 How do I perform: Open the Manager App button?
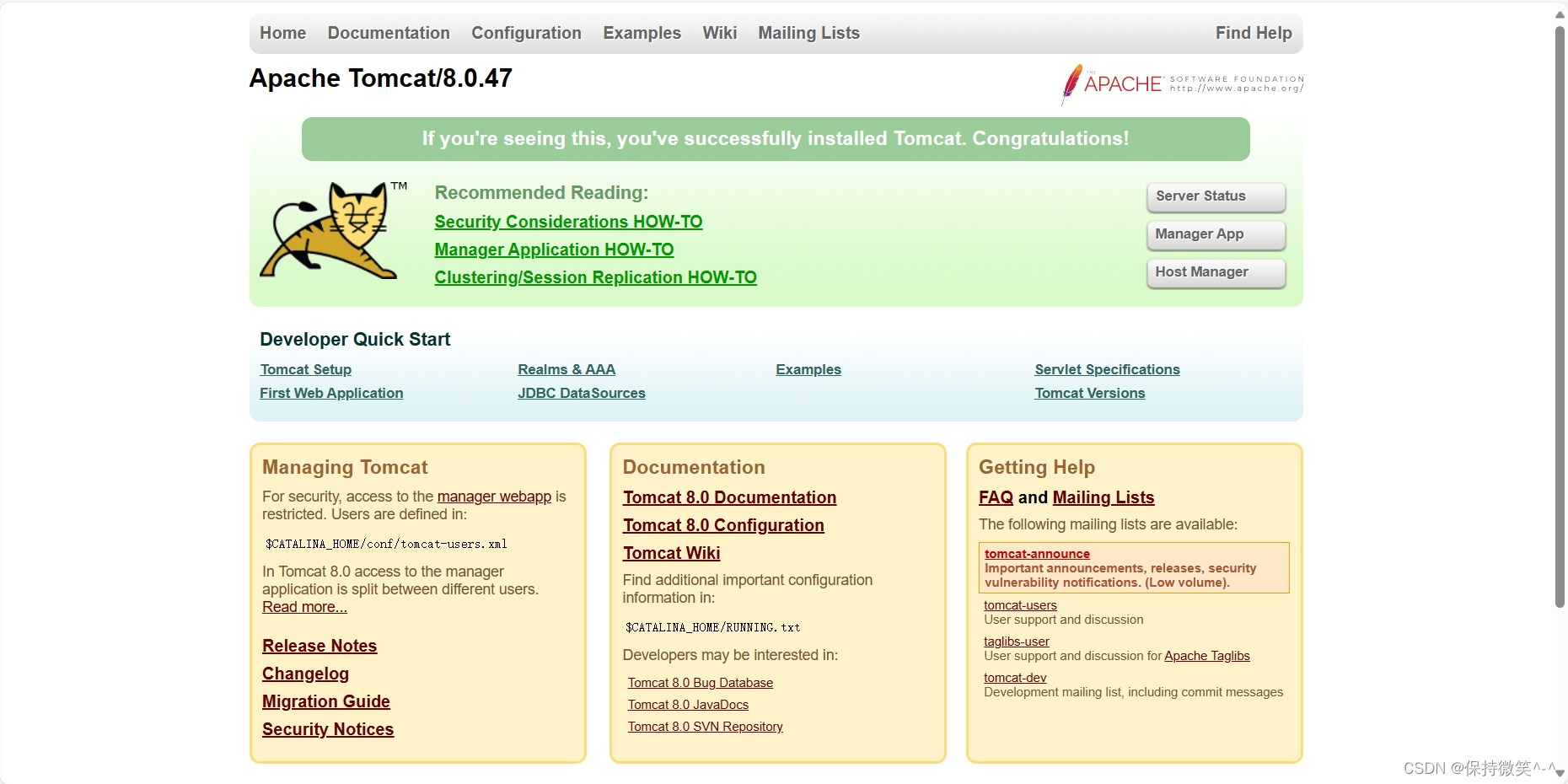(x=1216, y=234)
